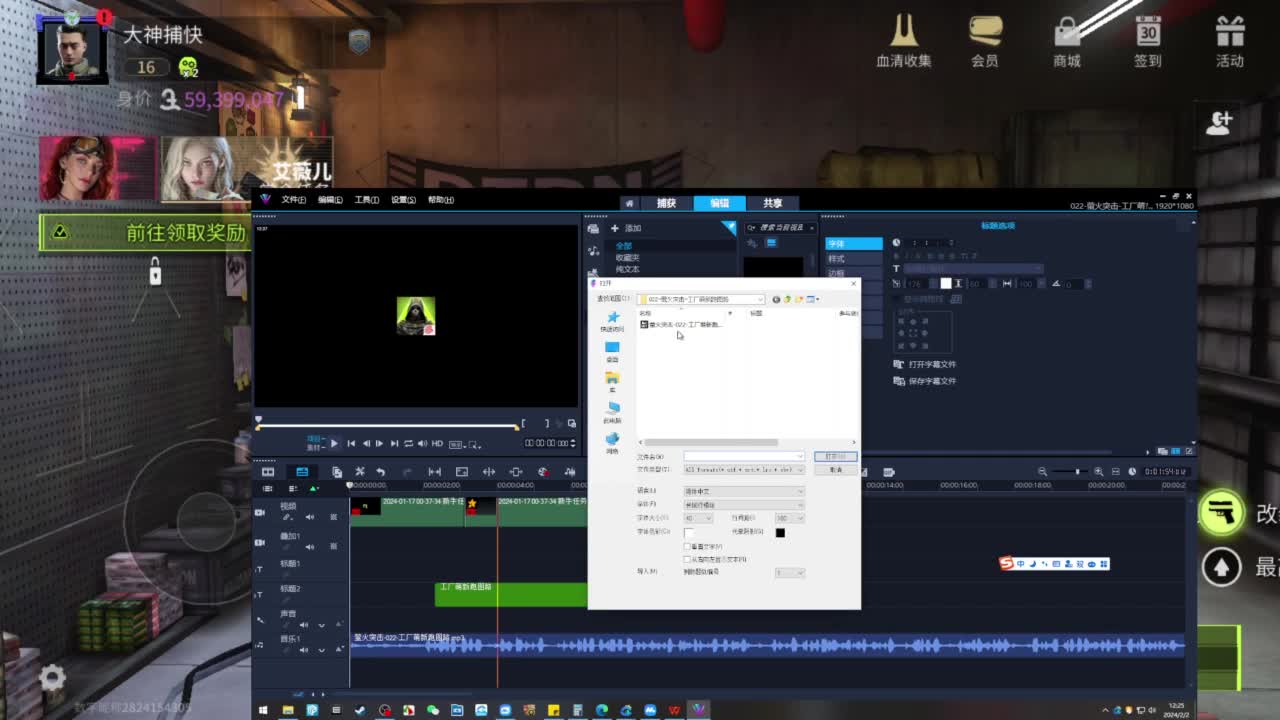Toggle HD preview mode

[437, 443]
